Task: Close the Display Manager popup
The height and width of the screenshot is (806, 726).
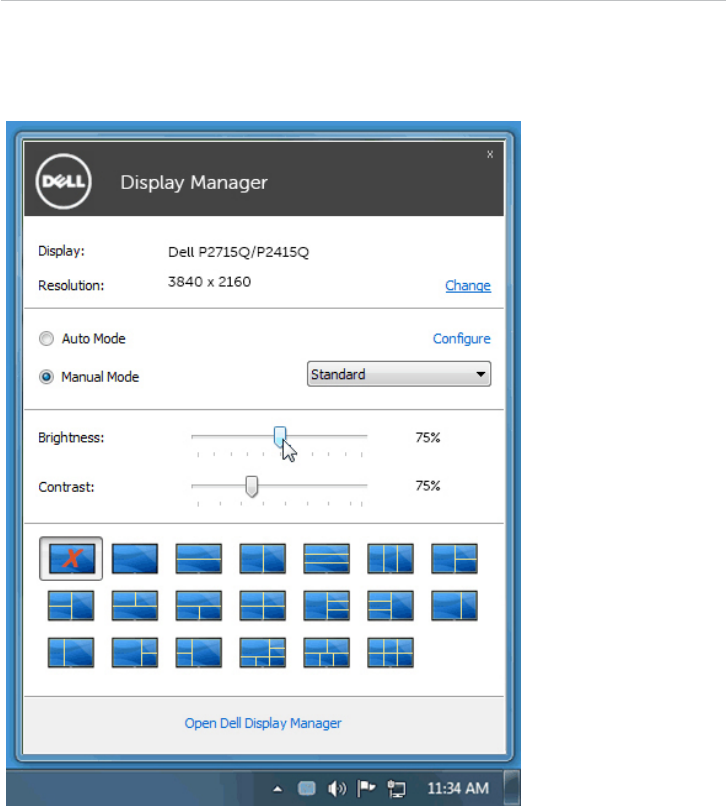Action: [x=490, y=154]
